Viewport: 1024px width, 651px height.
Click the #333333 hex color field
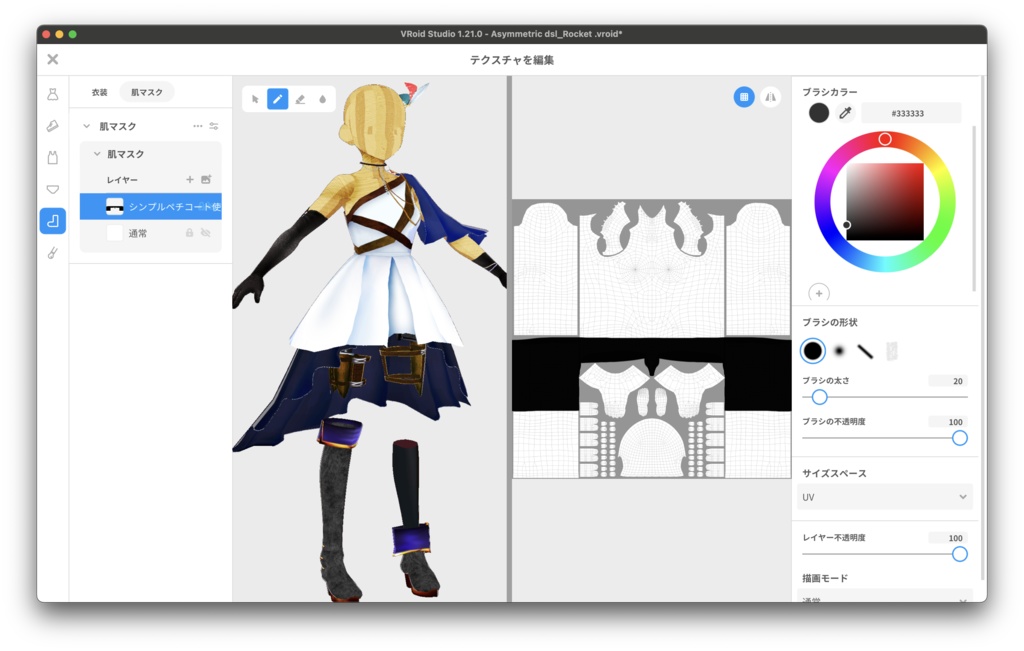point(911,112)
